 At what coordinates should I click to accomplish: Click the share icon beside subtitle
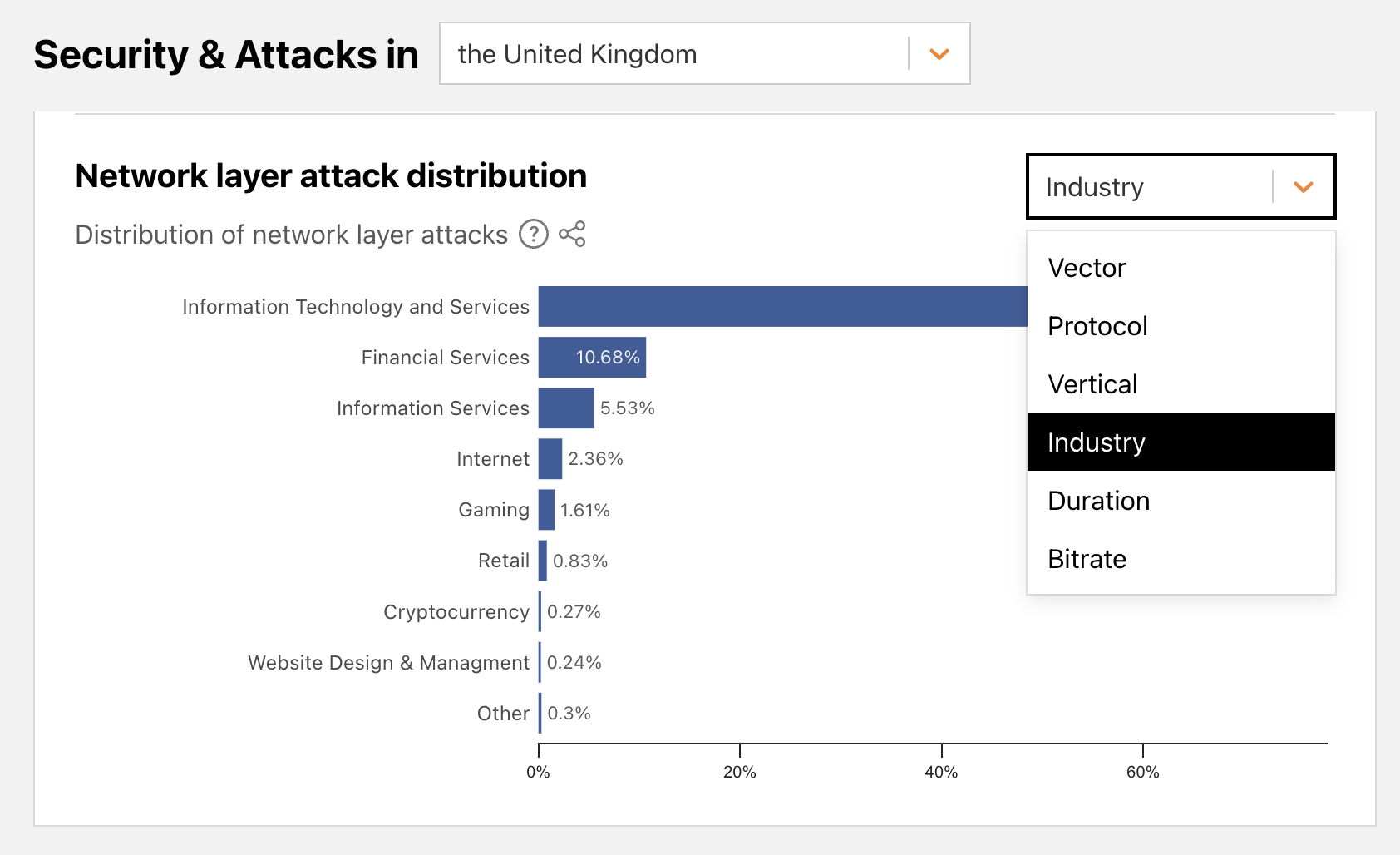[x=572, y=235]
